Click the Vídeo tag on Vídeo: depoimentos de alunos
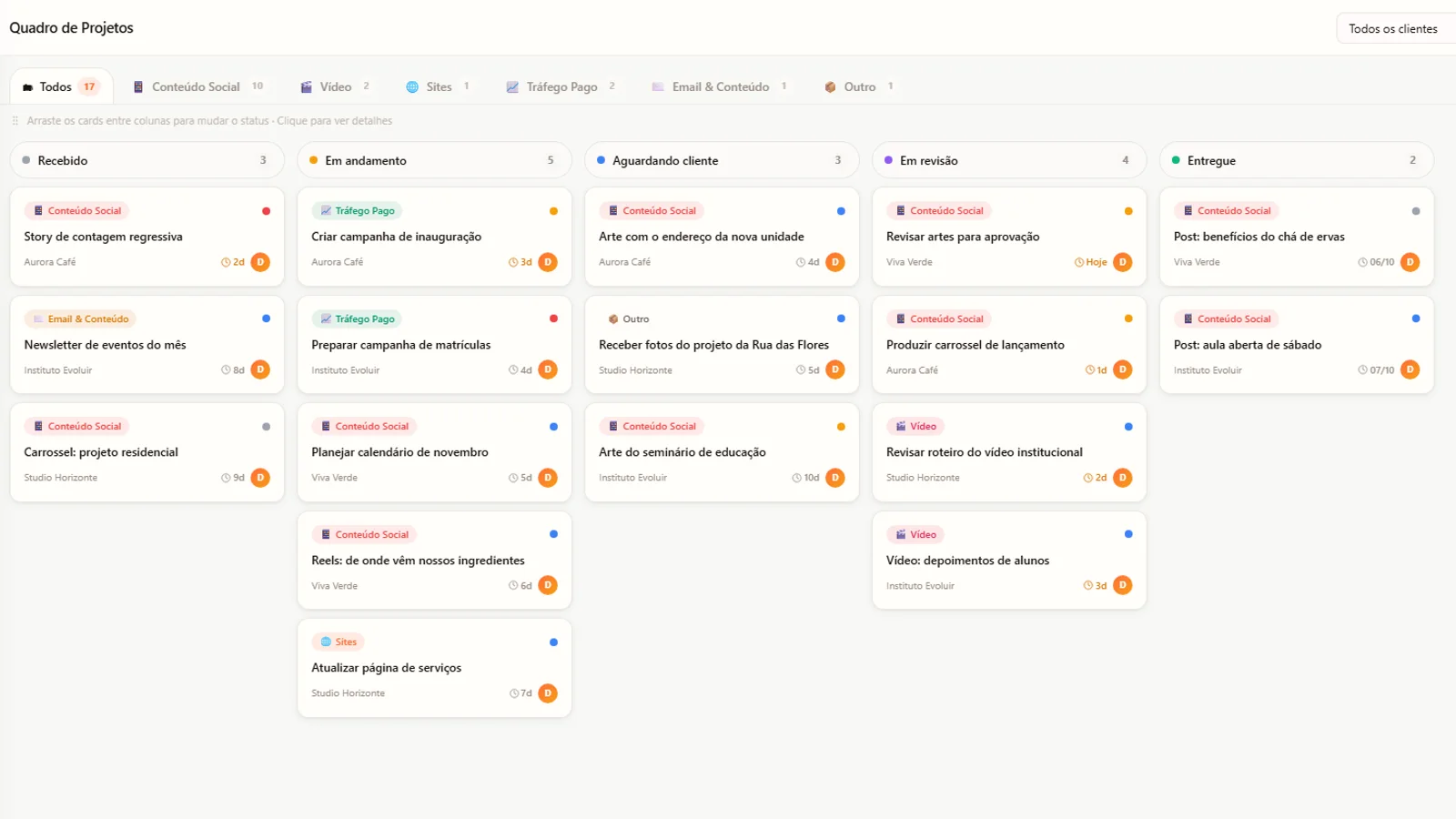The width and height of the screenshot is (1456, 819). [915, 534]
